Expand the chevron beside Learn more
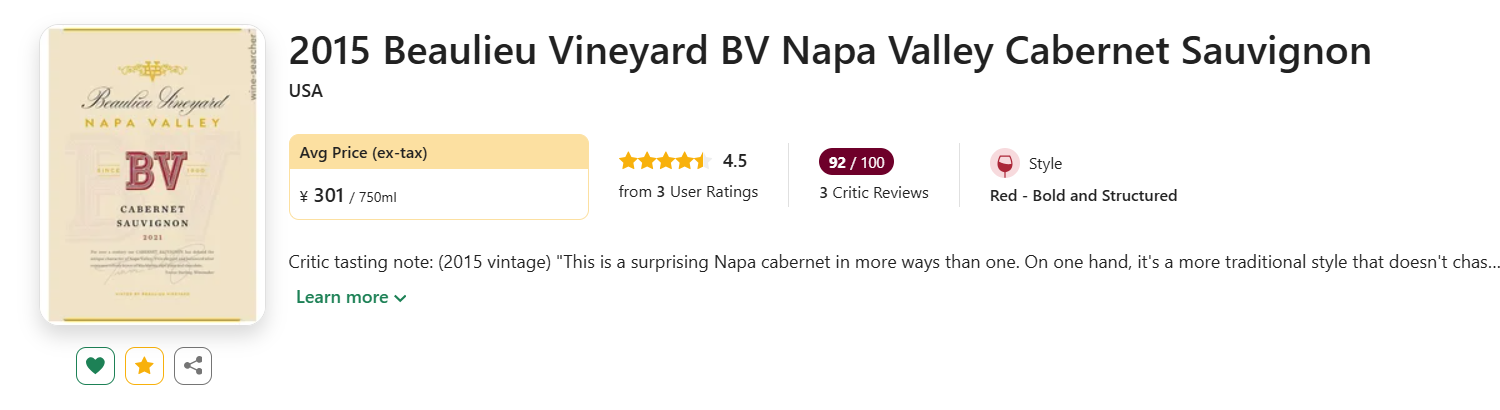This screenshot has width=1500, height=410. pyautogui.click(x=401, y=298)
